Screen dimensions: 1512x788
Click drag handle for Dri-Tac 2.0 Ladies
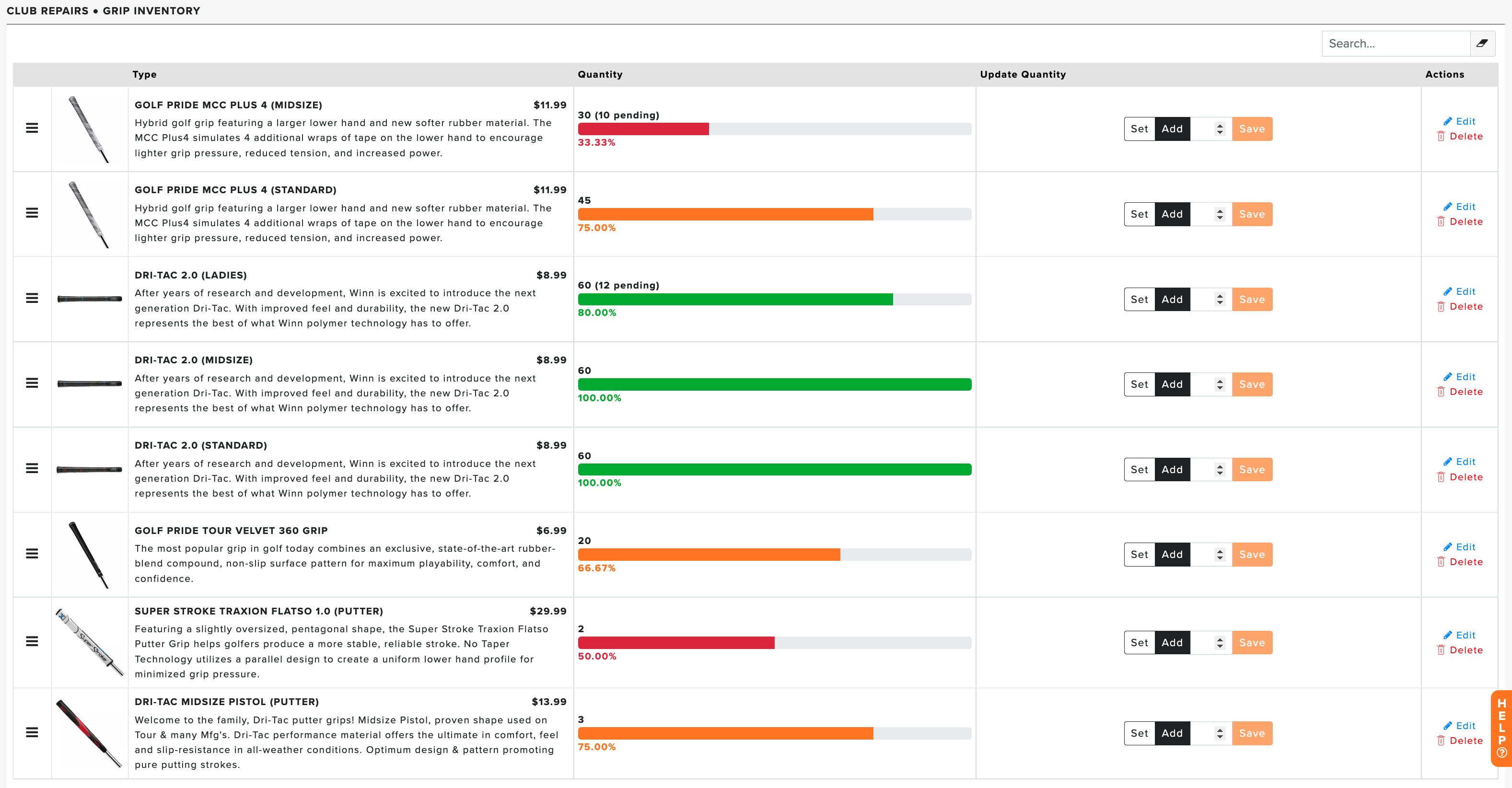click(x=32, y=298)
